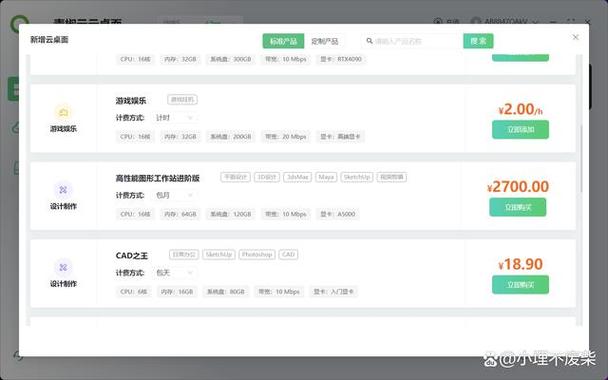
Task: Click the ¥2.00/h price
Action: [520, 109]
